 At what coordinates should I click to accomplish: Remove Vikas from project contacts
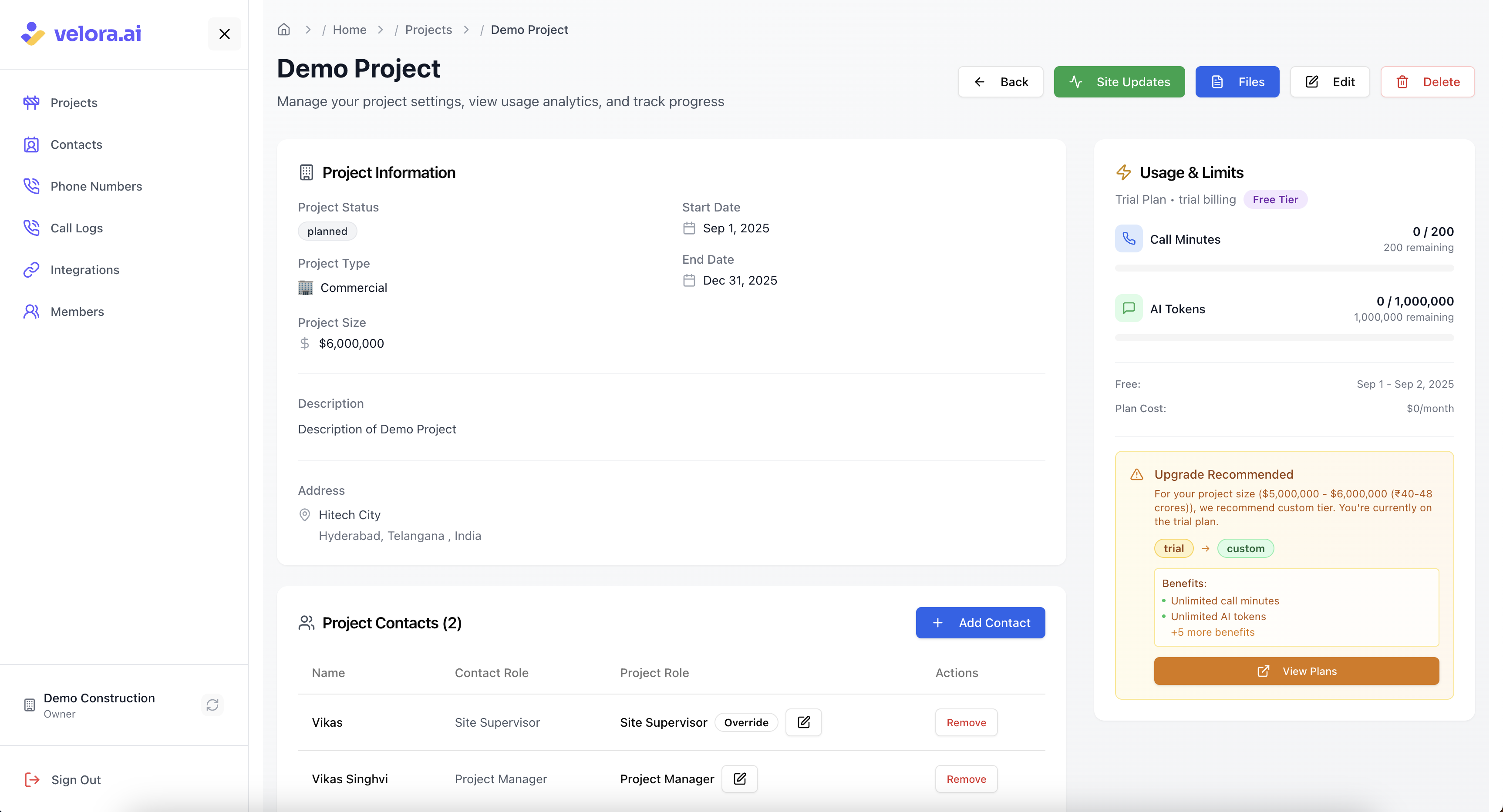click(966, 722)
